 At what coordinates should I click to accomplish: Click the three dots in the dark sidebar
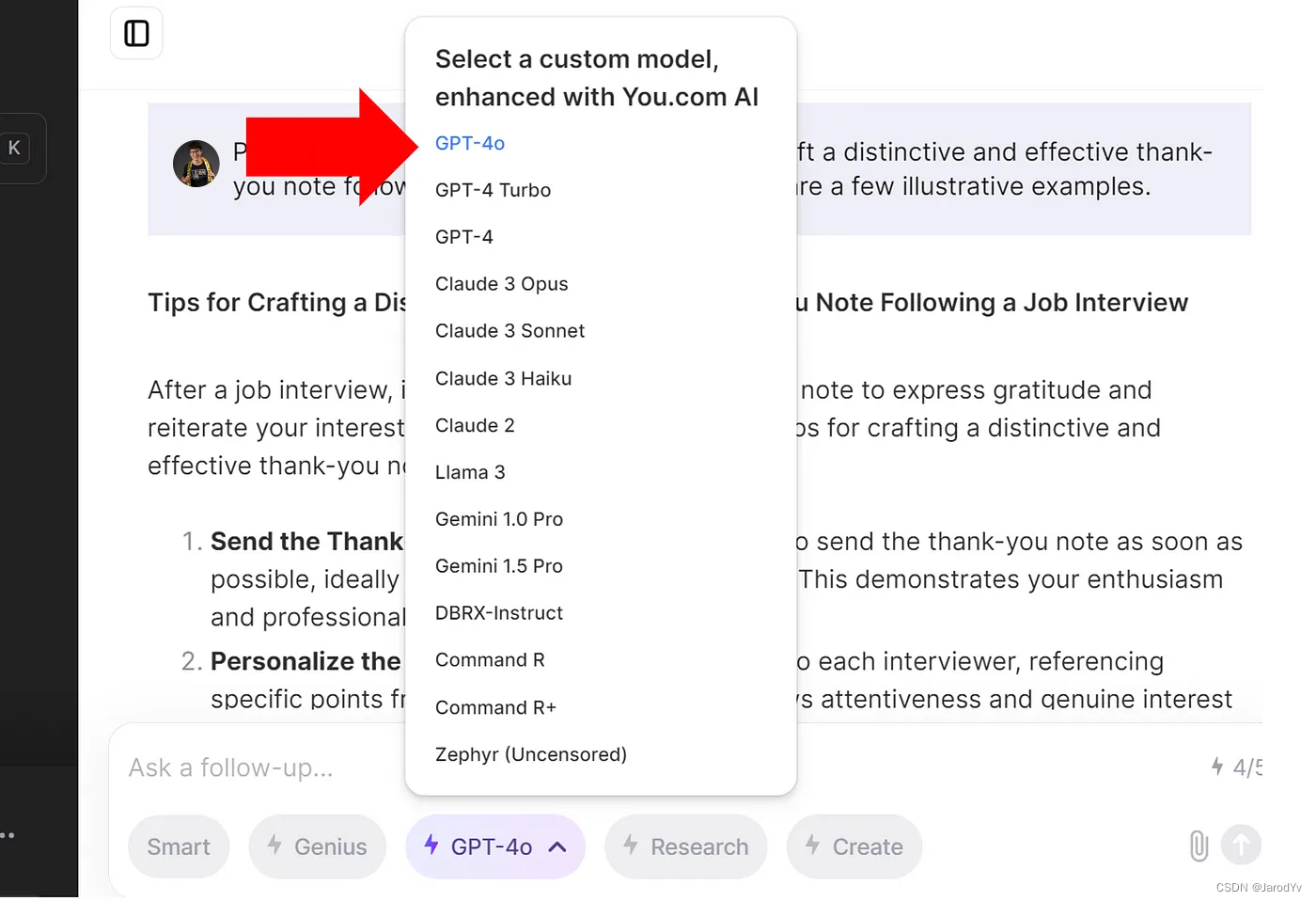pos(8,835)
